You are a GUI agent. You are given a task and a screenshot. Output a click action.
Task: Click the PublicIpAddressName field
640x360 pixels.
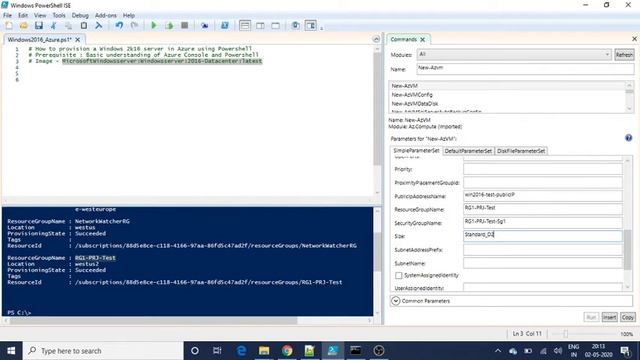point(543,196)
